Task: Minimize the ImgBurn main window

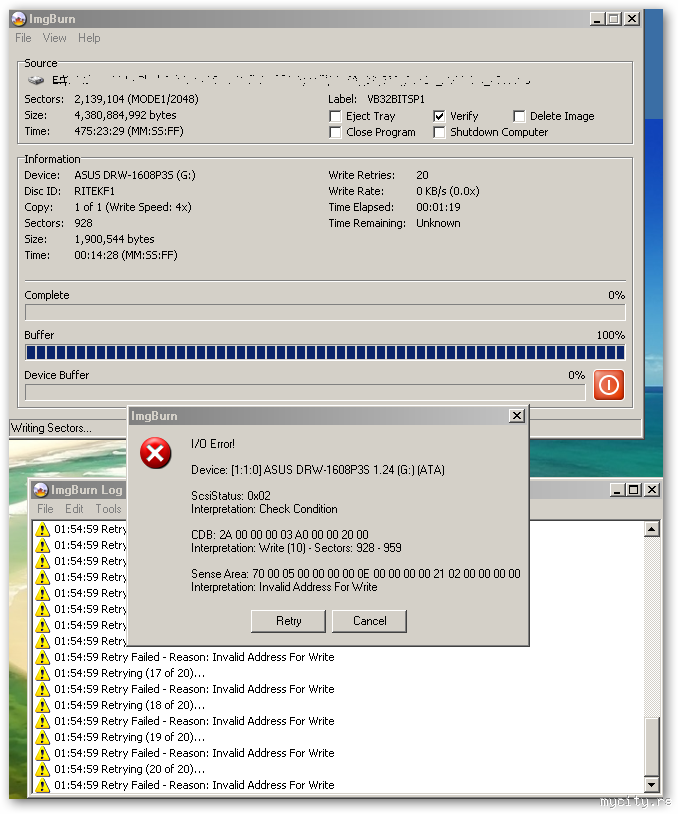Action: pos(597,19)
